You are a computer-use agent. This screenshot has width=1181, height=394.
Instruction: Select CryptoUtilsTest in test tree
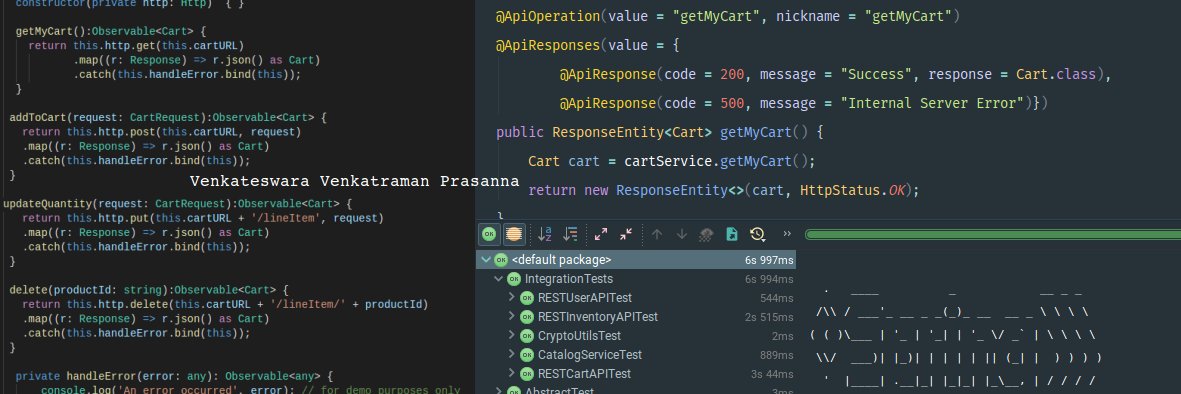(x=579, y=335)
